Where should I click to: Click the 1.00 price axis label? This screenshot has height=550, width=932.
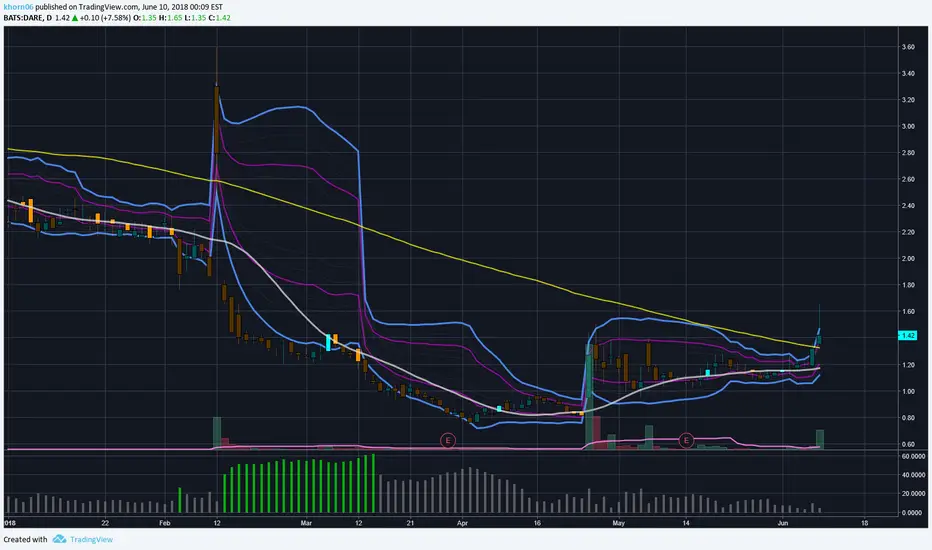pyautogui.click(x=908, y=391)
